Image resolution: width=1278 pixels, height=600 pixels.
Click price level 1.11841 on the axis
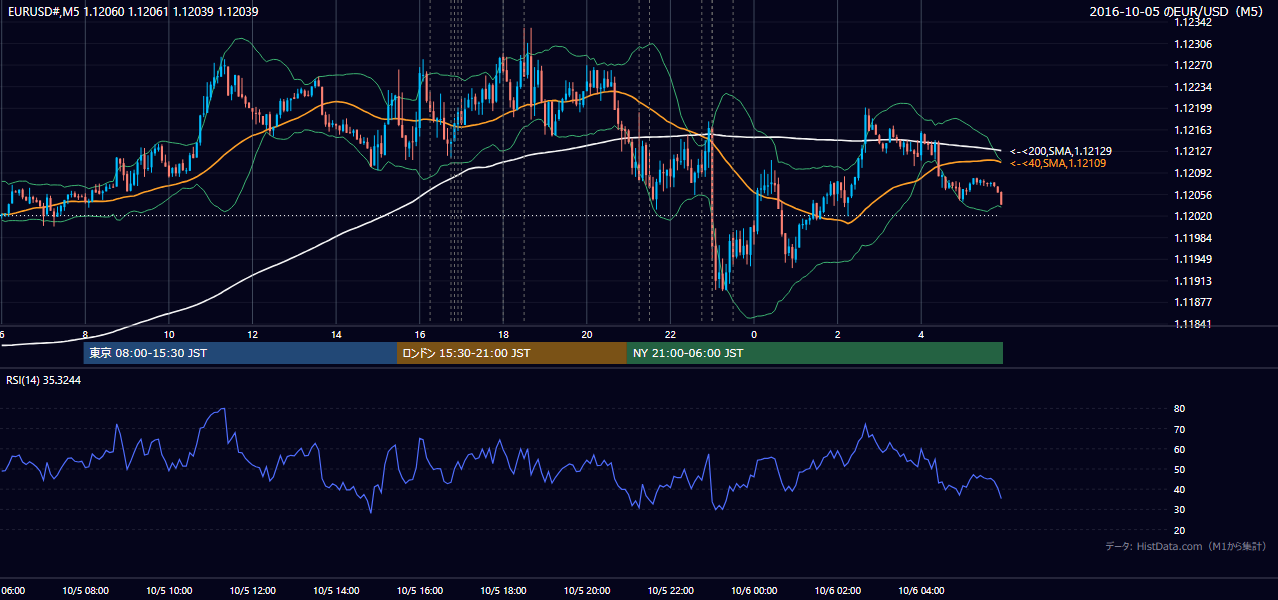click(x=1193, y=324)
